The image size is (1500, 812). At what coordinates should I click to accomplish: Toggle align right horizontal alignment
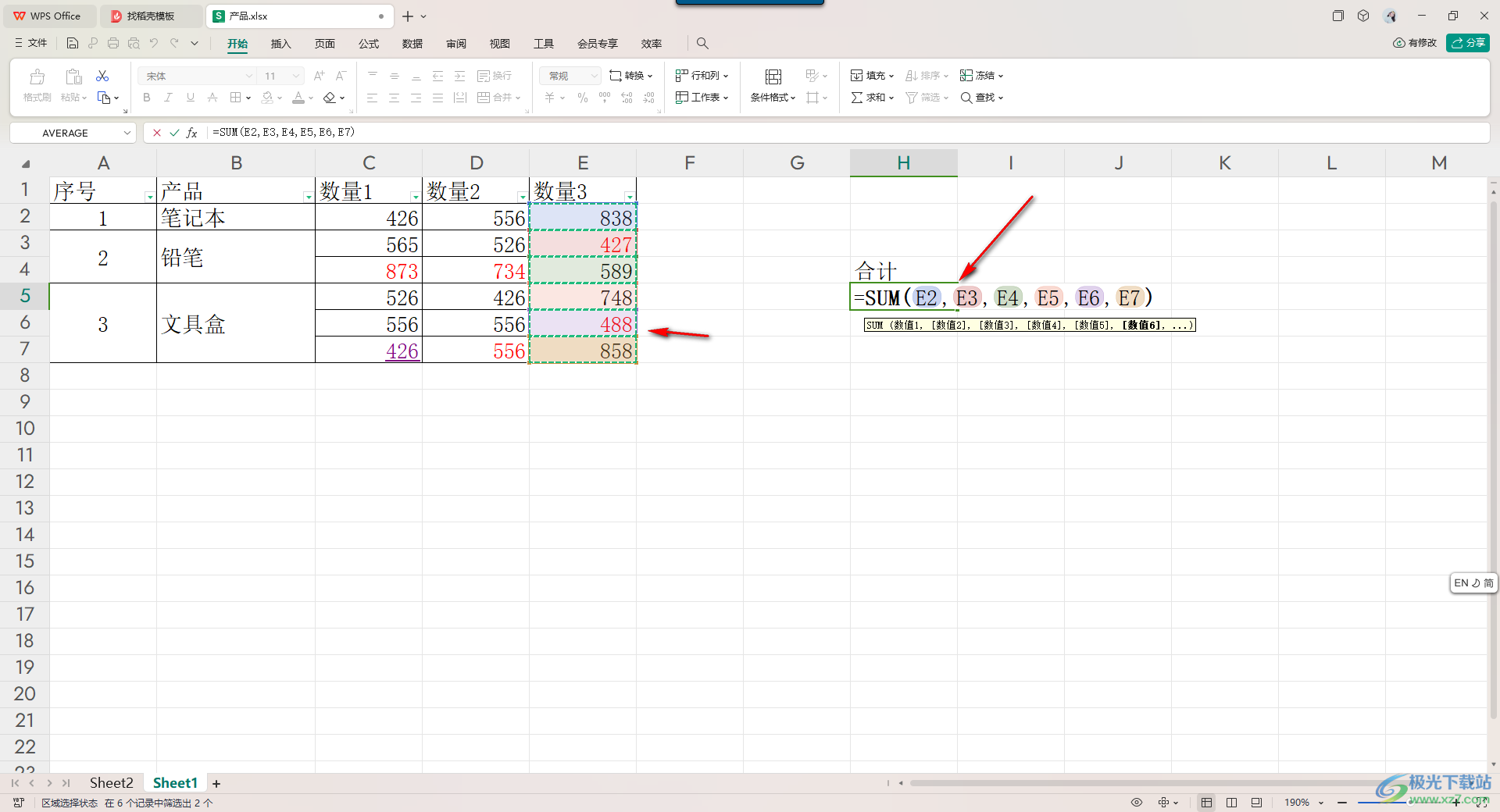(416, 98)
